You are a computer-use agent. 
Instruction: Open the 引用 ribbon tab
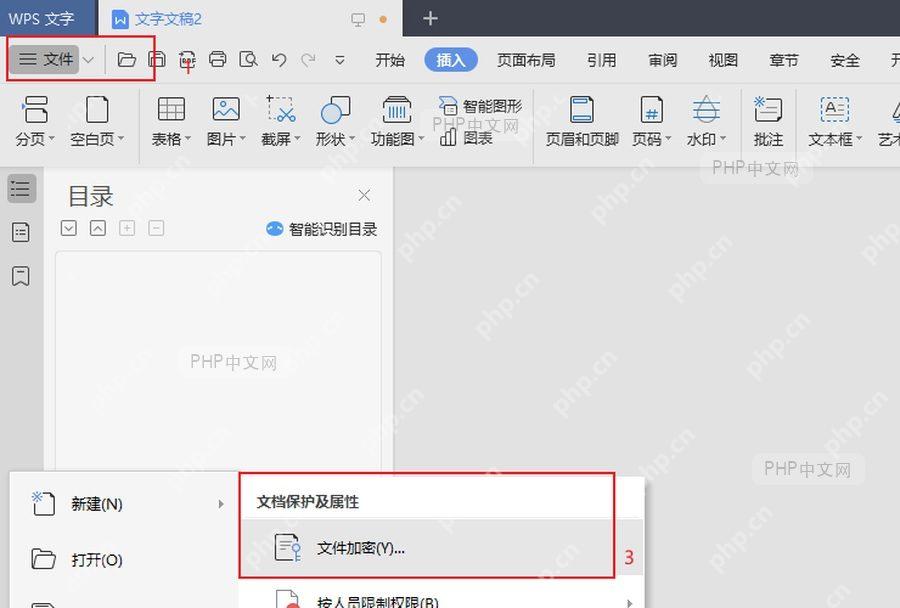[x=602, y=60]
